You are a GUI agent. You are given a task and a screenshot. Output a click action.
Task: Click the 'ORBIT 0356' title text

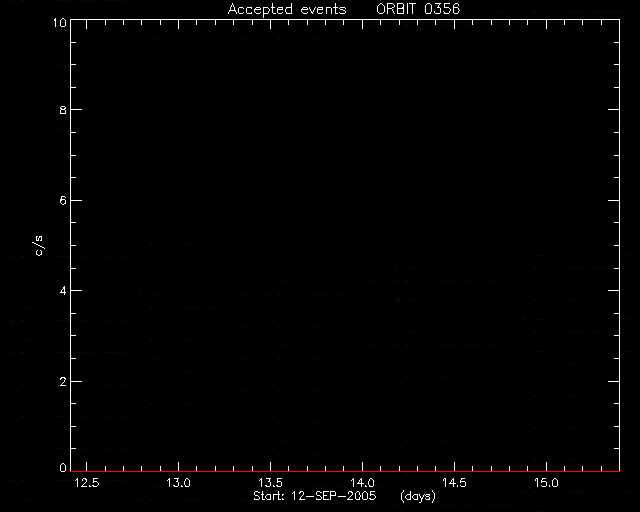coord(418,9)
